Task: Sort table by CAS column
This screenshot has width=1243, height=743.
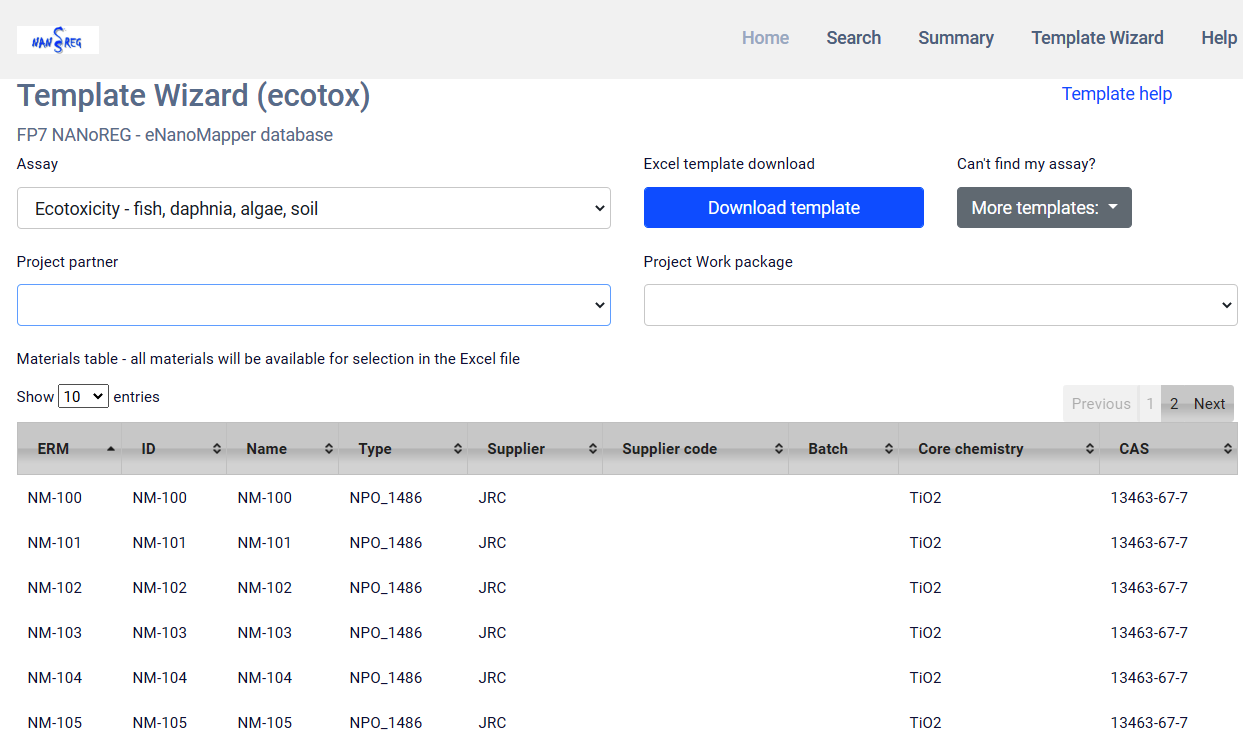Action: point(1169,449)
